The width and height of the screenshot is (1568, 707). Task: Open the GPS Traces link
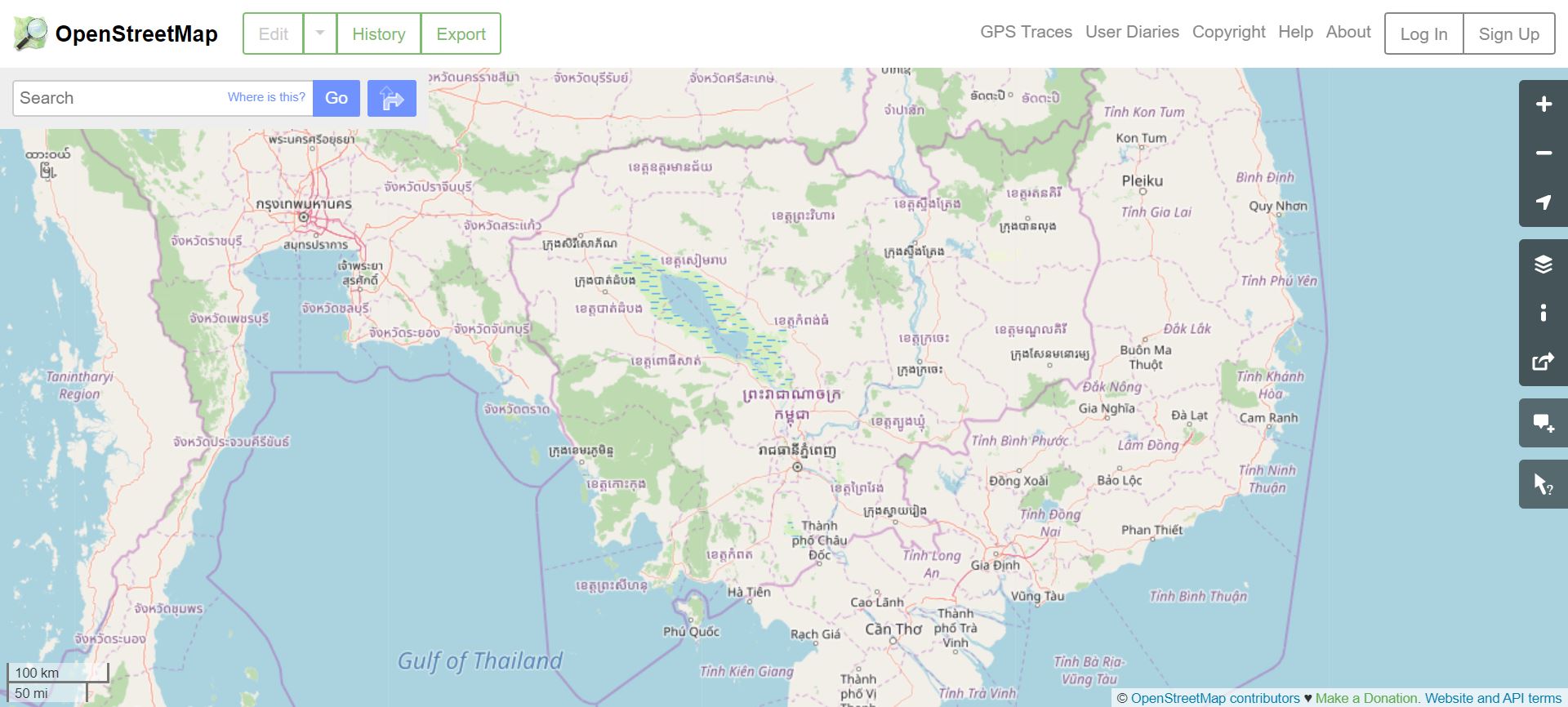(1026, 32)
